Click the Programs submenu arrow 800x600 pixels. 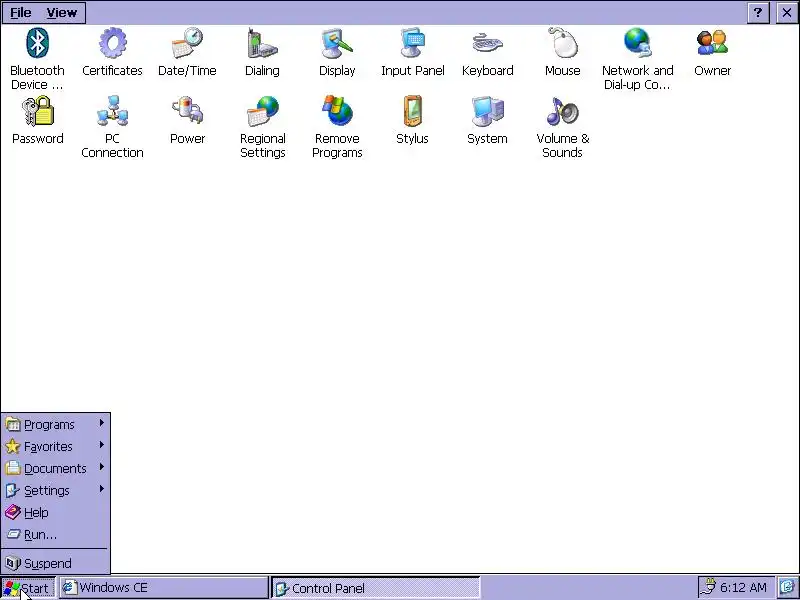coord(102,423)
